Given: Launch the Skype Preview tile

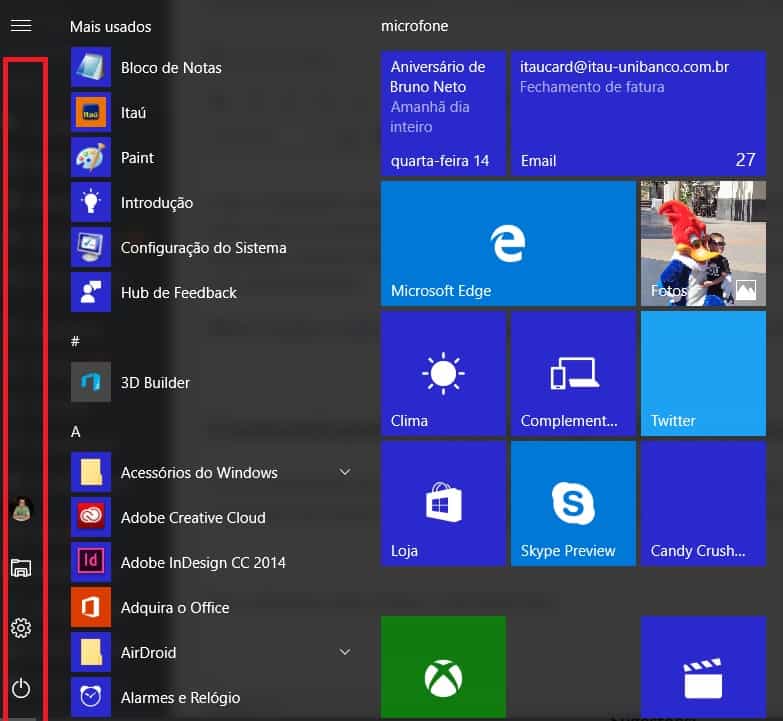Looking at the screenshot, I should (x=573, y=503).
